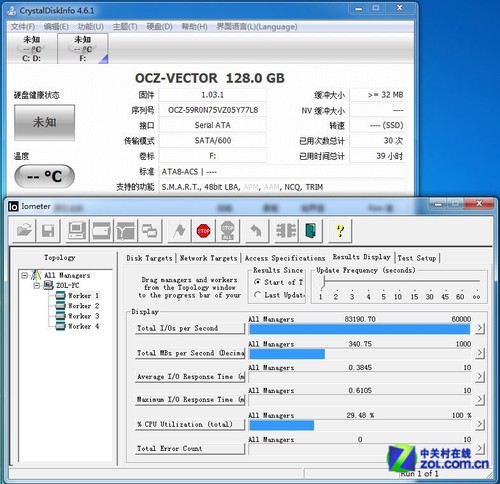Click serial number field OCZ-59R0N75VZ05Y77L8
The height and width of the screenshot is (484, 500).
213,110
